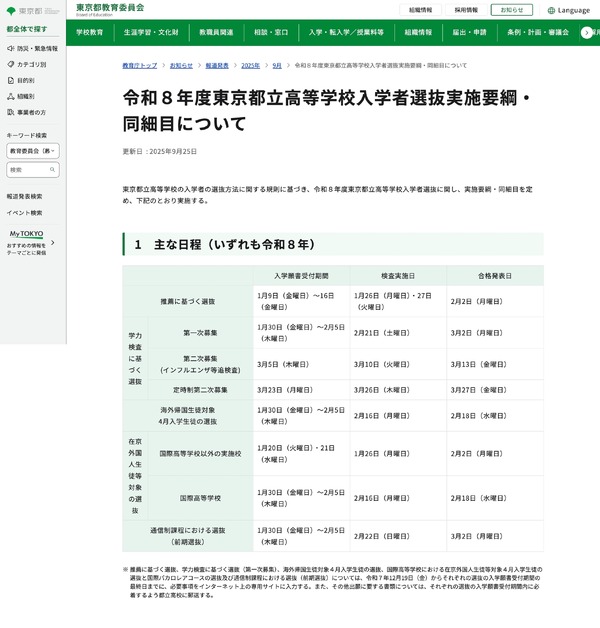Open the 教職員関連 menu
Screen dimensions: 600x628
[x=216, y=32]
